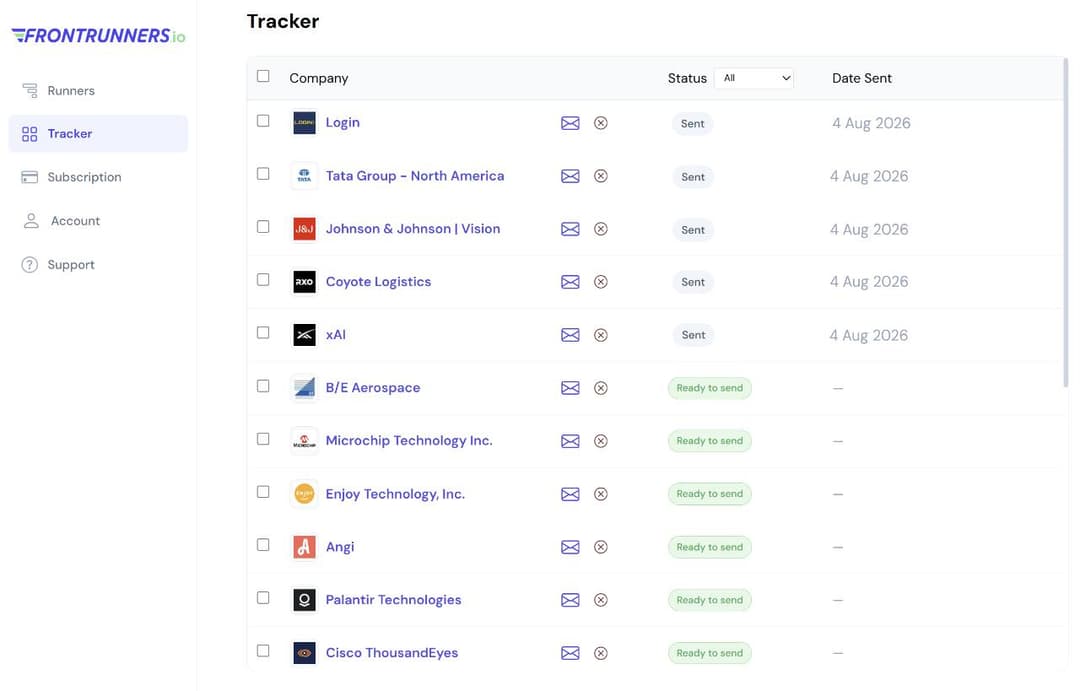Viewport: 1080px width, 691px height.
Task: Click the Angi company logo
Action: (x=304, y=547)
